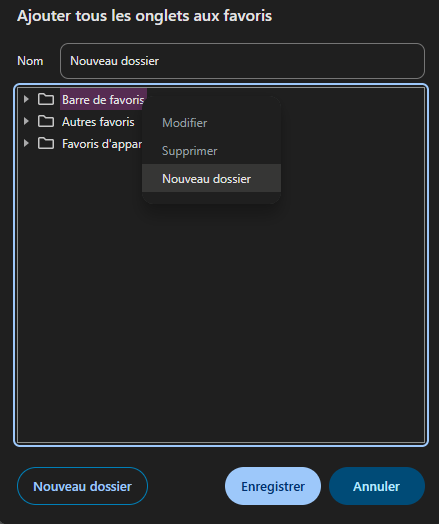Select the Barre de favoris tree row
The width and height of the screenshot is (439, 524).
point(103,100)
